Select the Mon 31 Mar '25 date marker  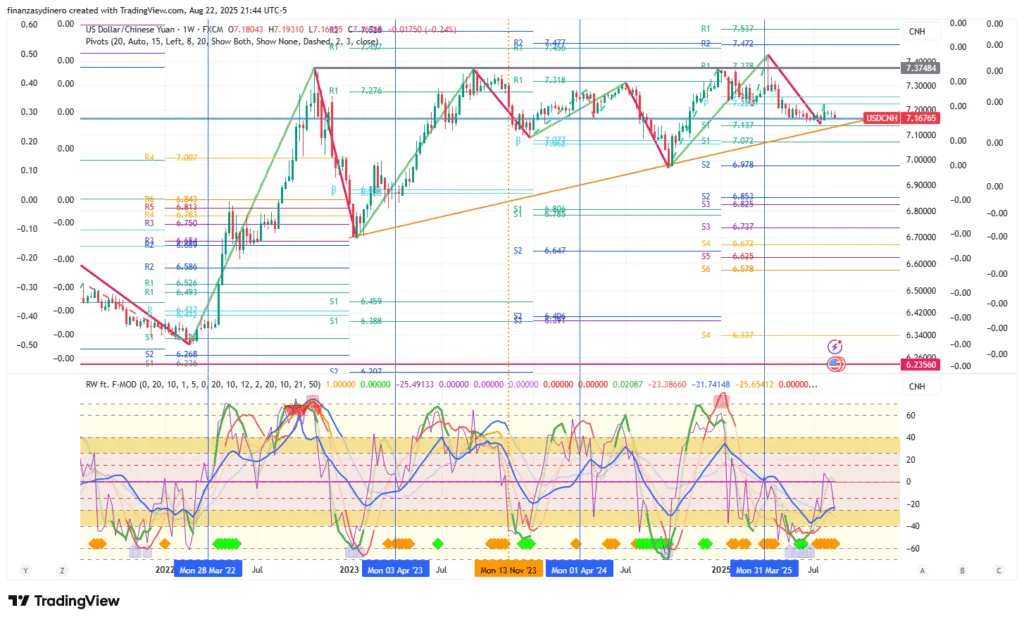tap(763, 570)
